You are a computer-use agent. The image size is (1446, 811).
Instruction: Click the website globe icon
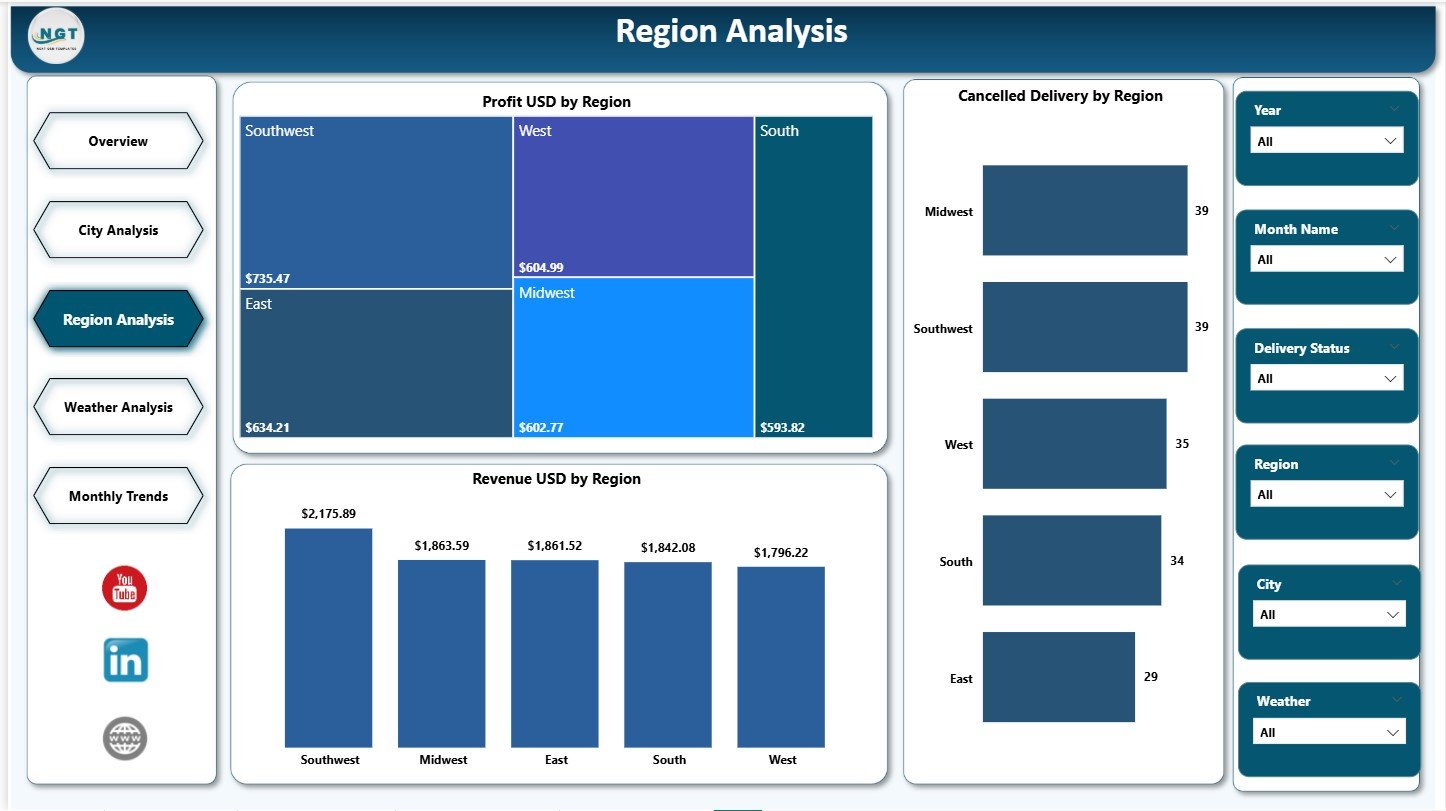coord(124,738)
